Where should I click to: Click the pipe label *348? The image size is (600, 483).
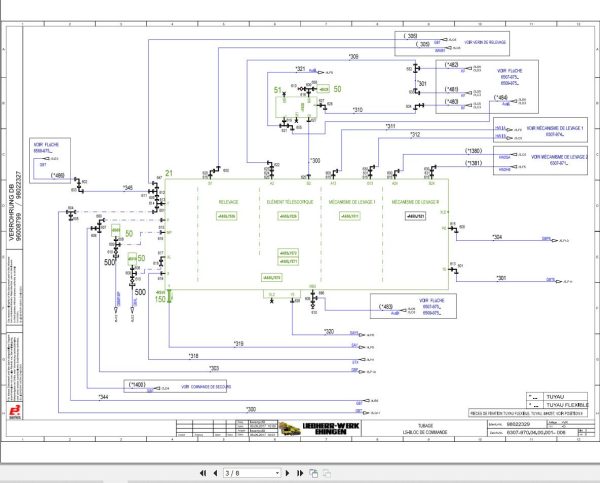click(128, 188)
